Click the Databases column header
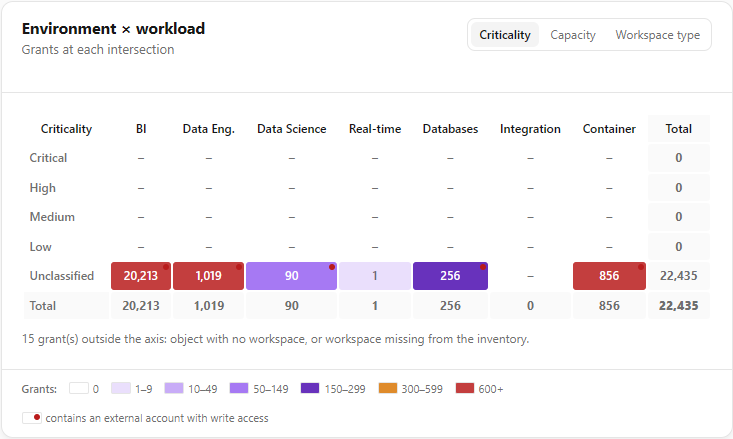The width and height of the screenshot is (733, 439). point(450,129)
